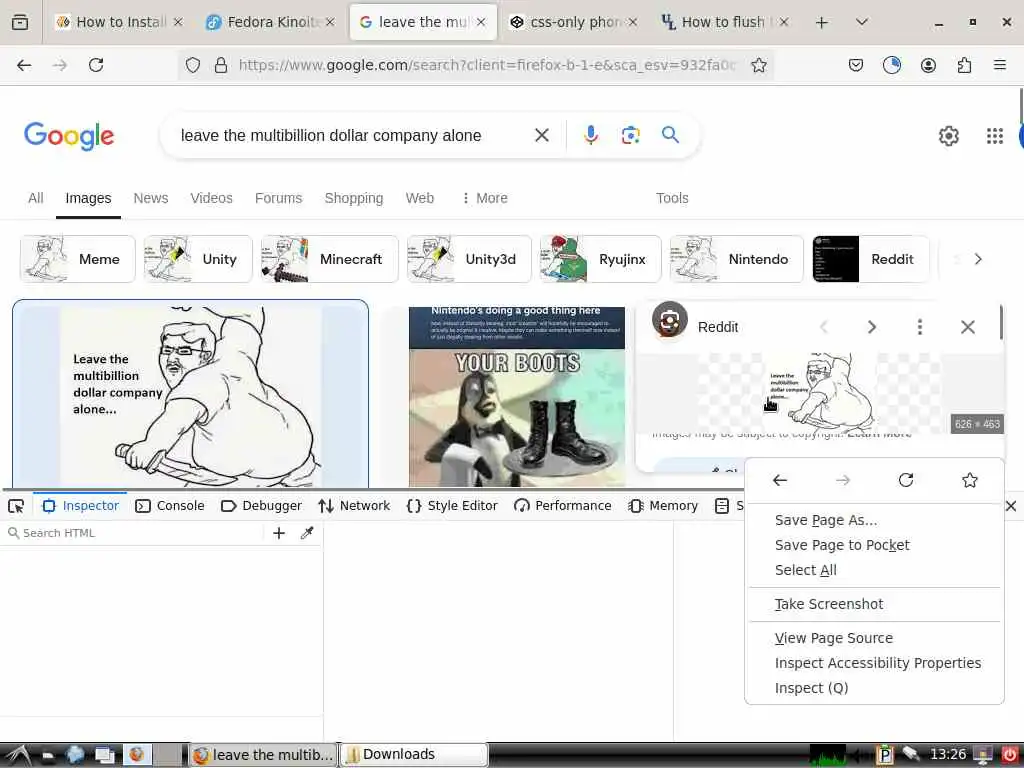Switch to the Web results tab
This screenshot has height=768, width=1024.
(x=419, y=198)
